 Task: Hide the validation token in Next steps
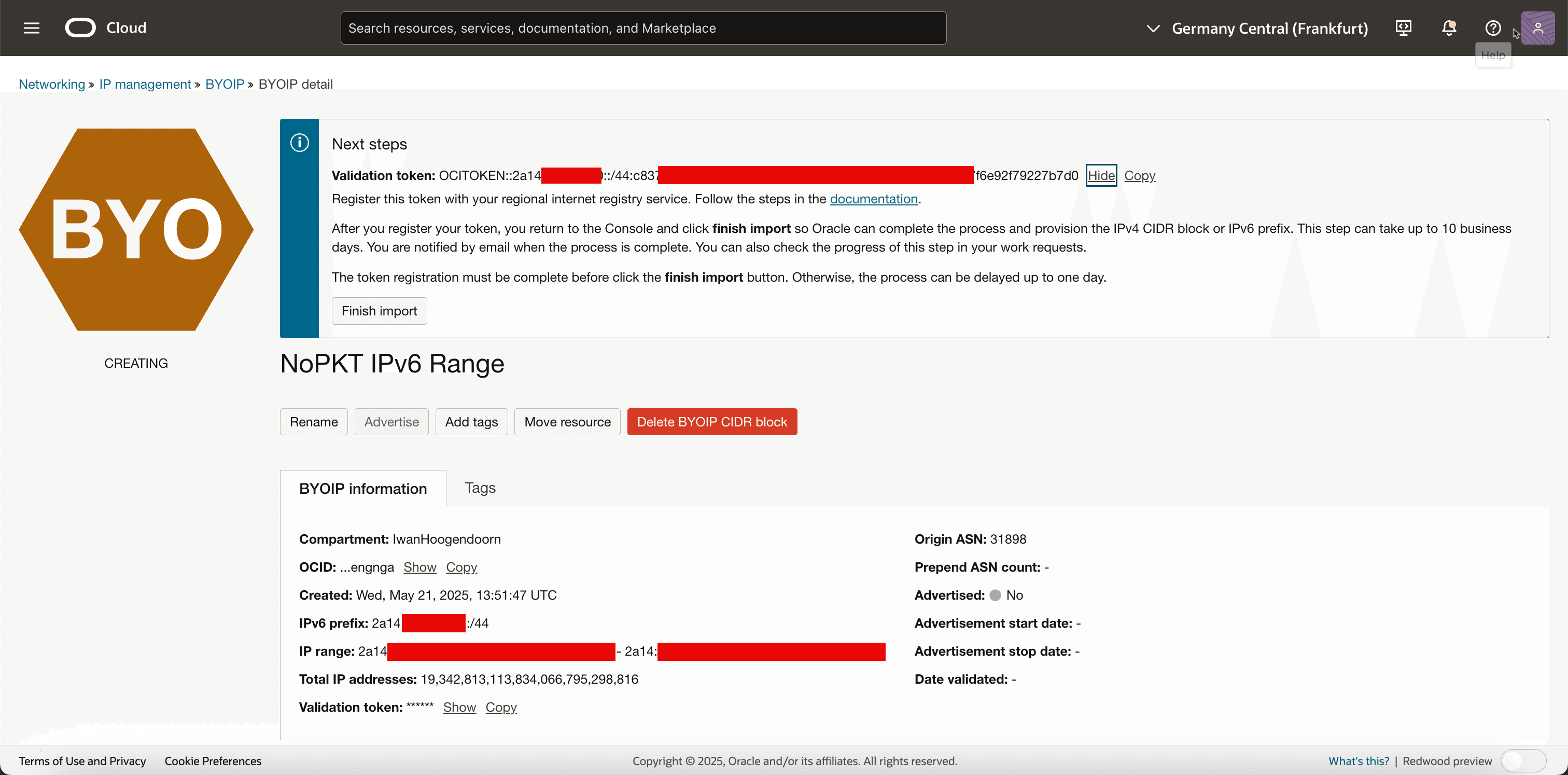click(x=1100, y=175)
